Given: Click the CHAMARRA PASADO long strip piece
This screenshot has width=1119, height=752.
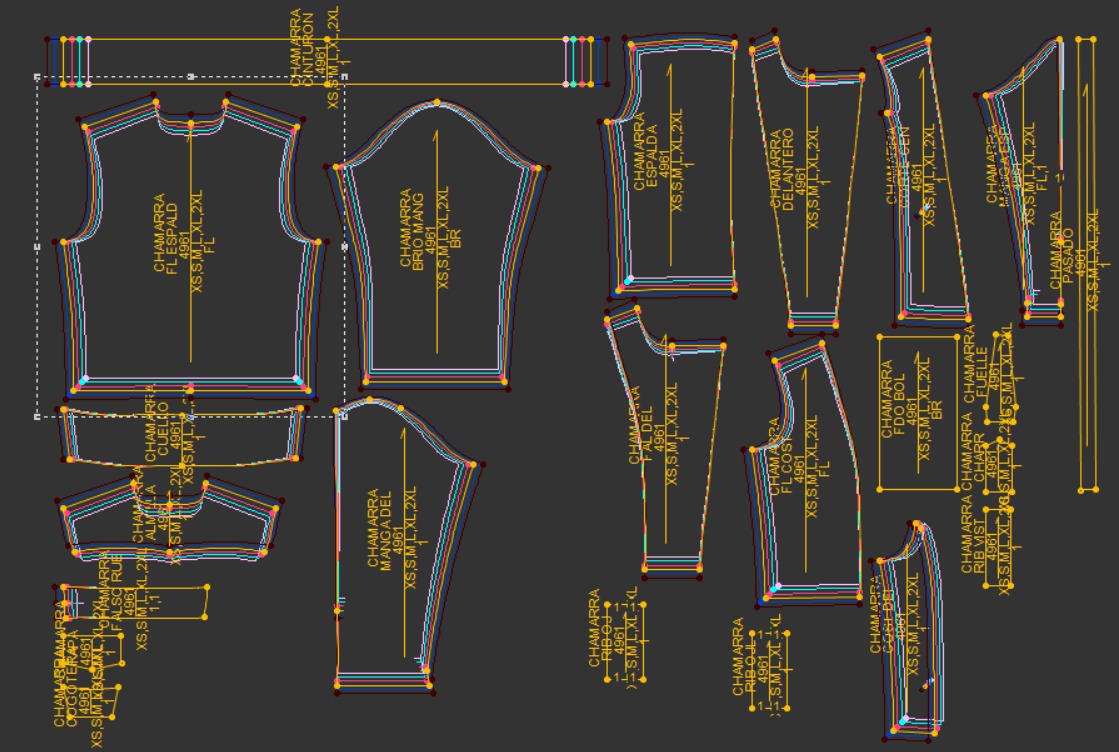Looking at the screenshot, I should tap(1087, 264).
